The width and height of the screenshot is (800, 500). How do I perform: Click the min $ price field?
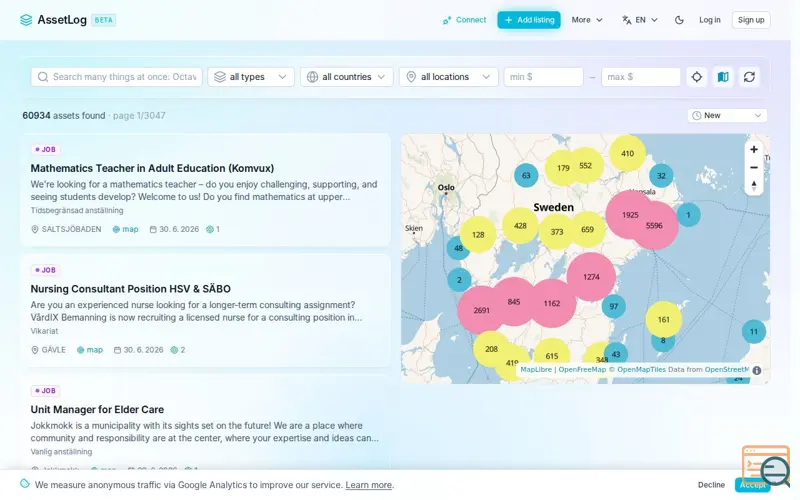click(543, 77)
